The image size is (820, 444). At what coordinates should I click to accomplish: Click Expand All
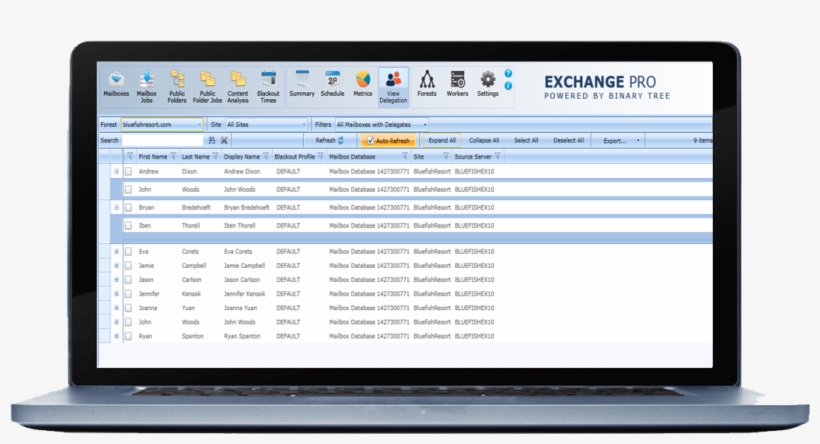pyautogui.click(x=442, y=140)
